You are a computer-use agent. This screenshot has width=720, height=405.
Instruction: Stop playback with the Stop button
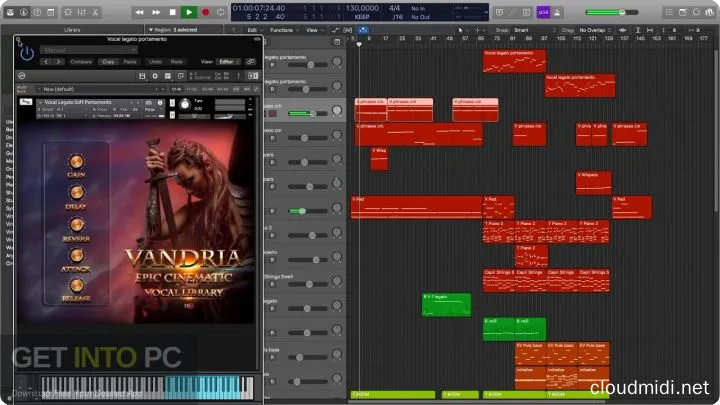[172, 12]
